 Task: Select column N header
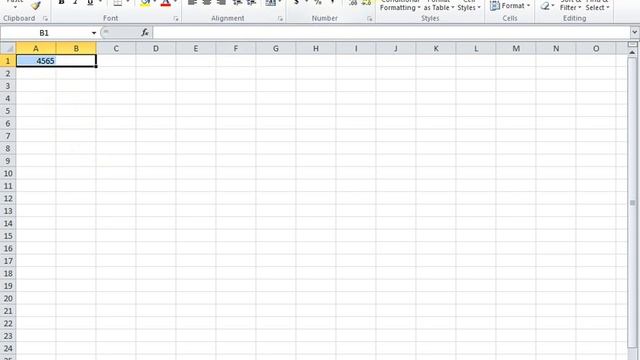[556, 49]
